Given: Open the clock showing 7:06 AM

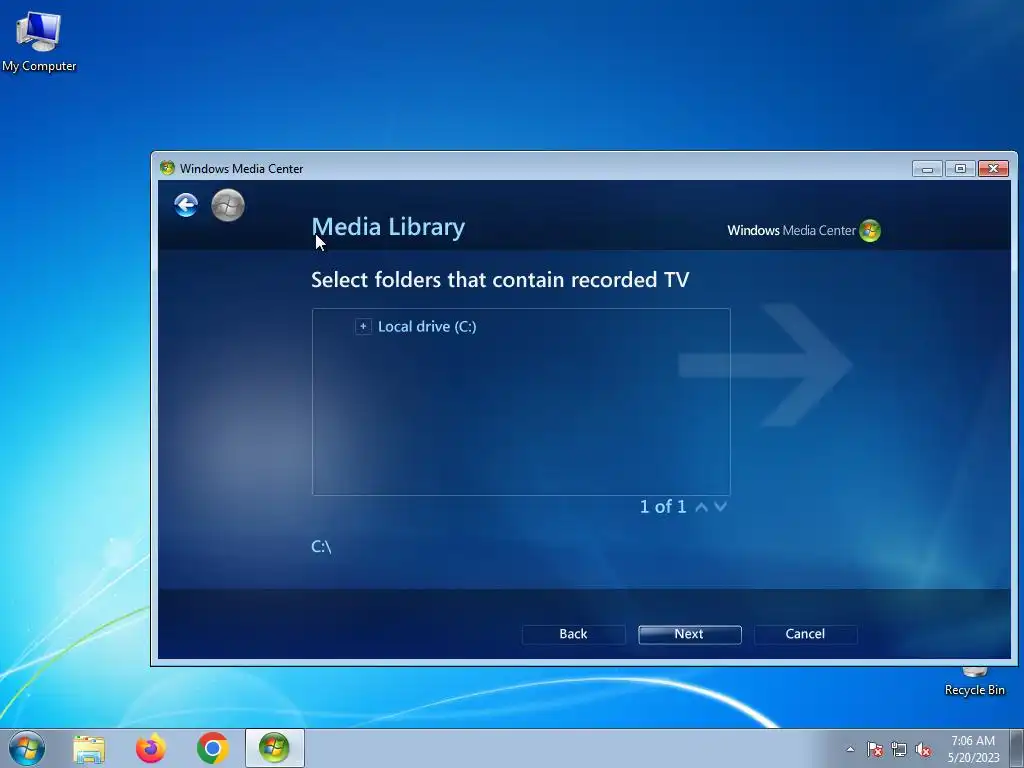Looking at the screenshot, I should [x=973, y=749].
